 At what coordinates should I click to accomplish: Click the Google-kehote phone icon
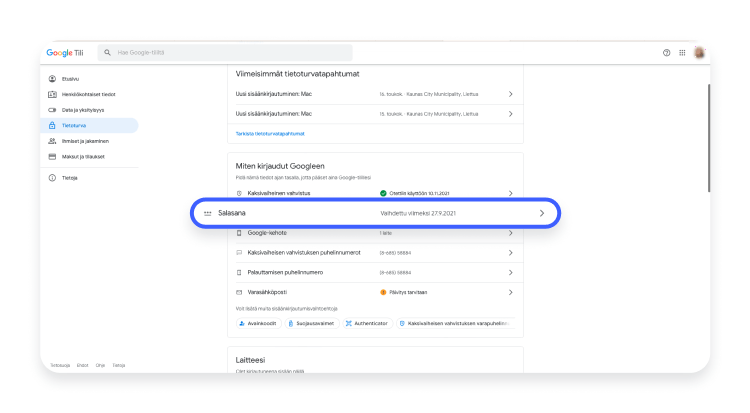(x=239, y=233)
